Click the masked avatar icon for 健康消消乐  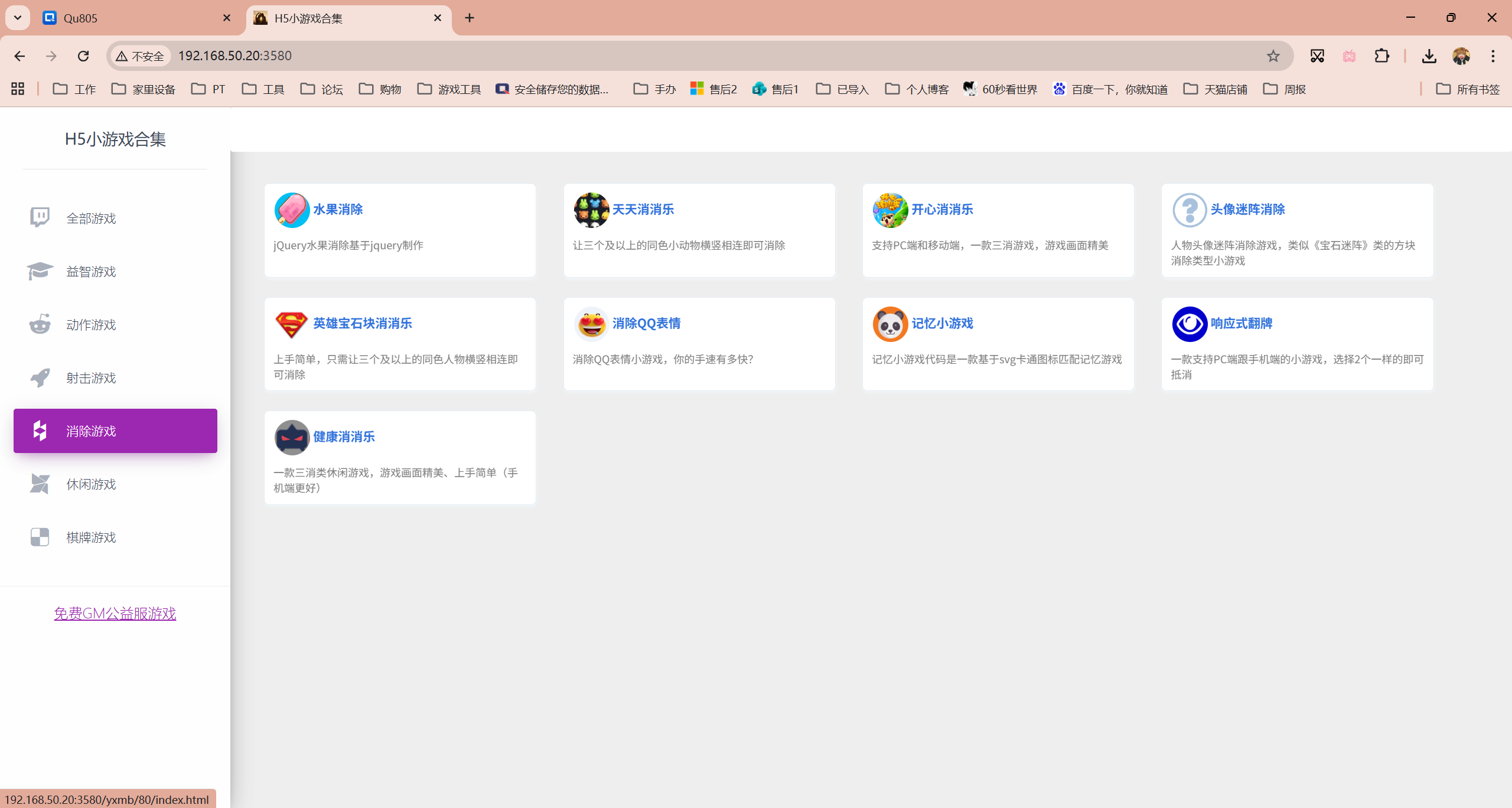tap(292, 437)
